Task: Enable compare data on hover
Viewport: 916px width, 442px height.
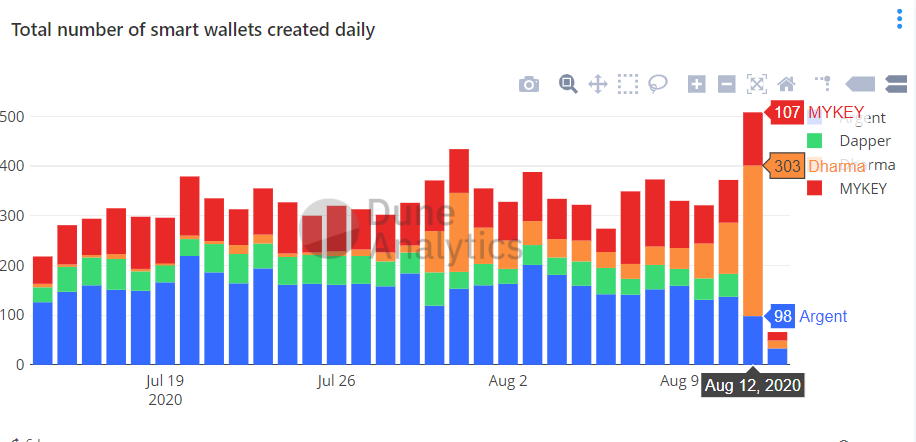Action: click(895, 84)
